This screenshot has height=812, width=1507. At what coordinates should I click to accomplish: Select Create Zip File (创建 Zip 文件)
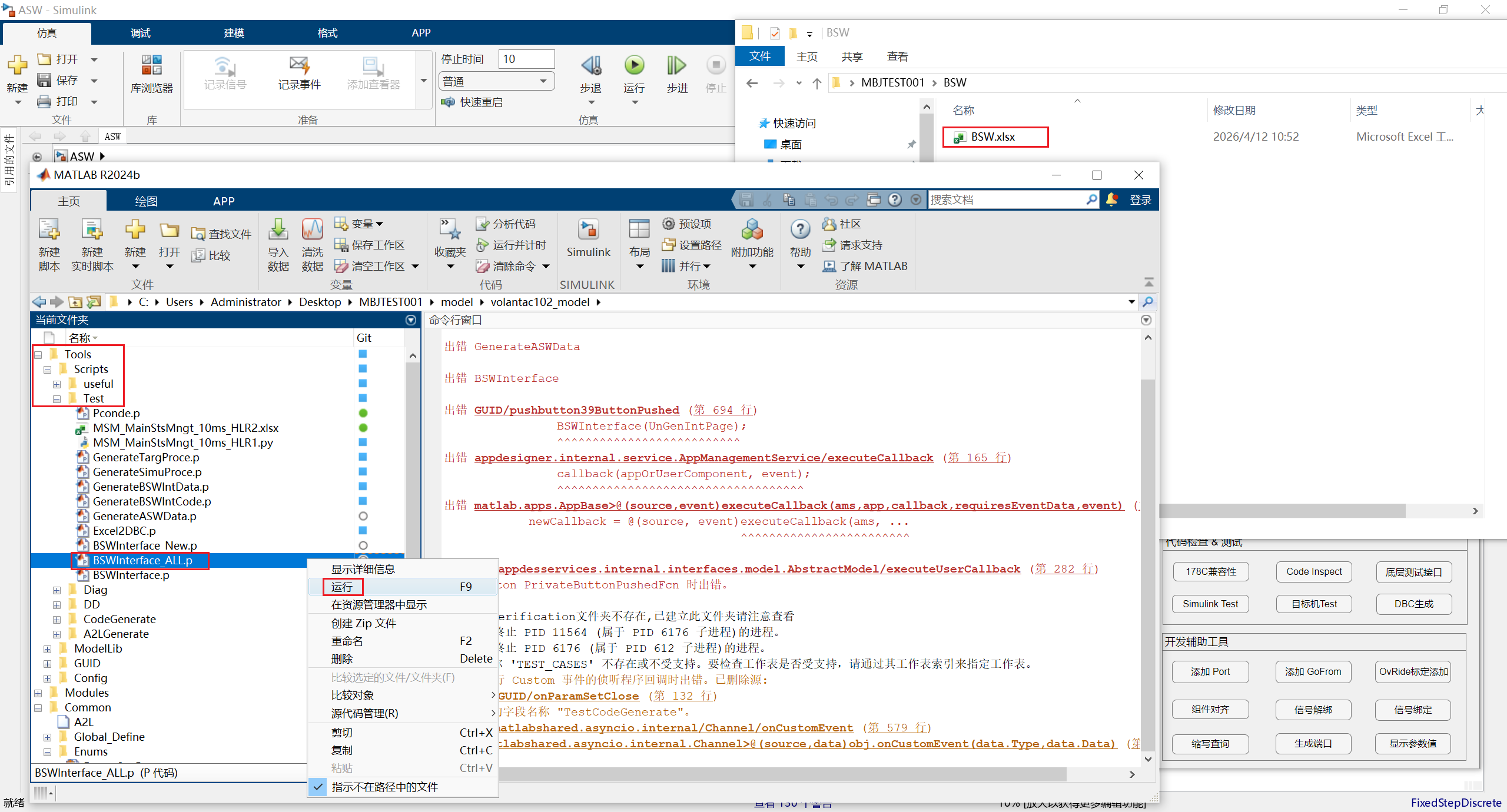403,623
